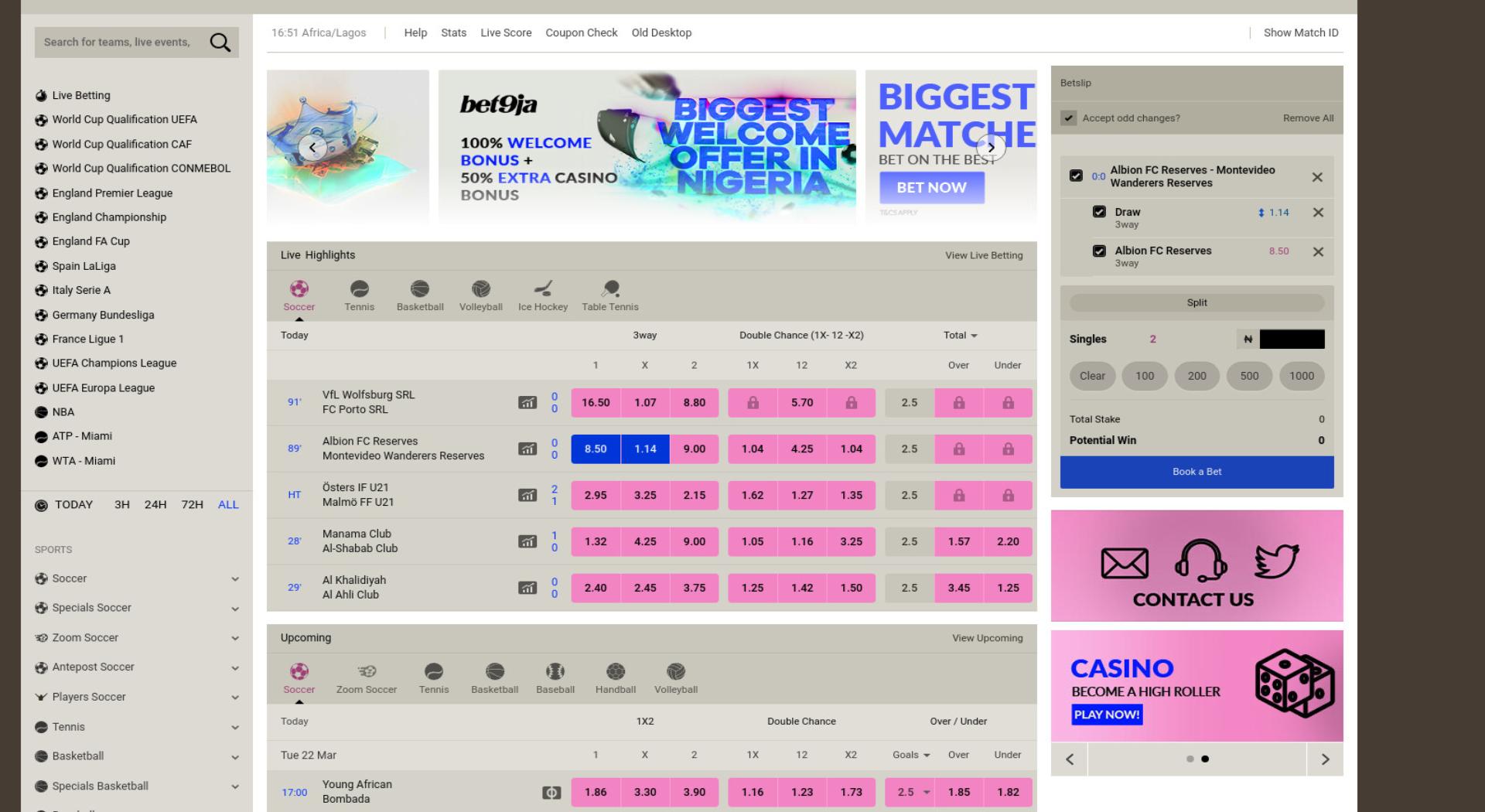
Task: Expand Tennis in the Sports list
Action: [235, 728]
